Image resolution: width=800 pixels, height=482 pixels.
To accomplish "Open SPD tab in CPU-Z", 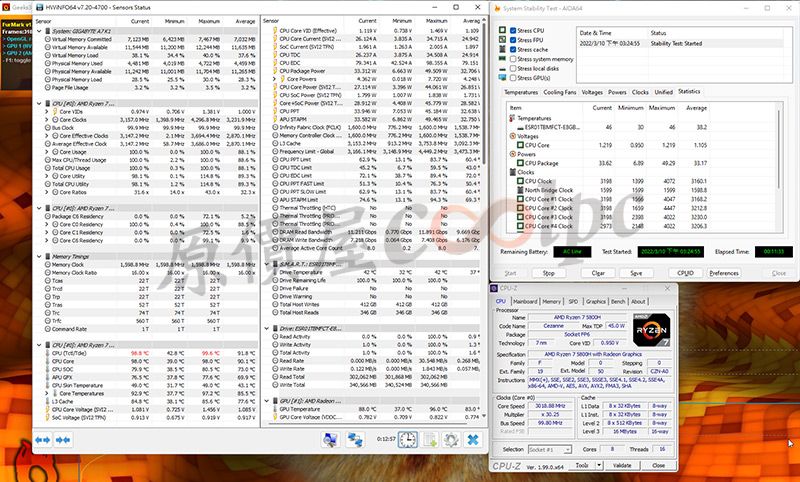I will 573,301.
